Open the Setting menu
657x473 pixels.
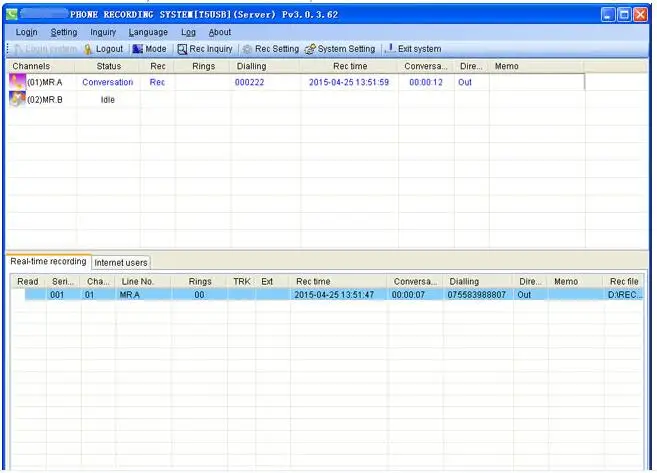click(x=64, y=32)
